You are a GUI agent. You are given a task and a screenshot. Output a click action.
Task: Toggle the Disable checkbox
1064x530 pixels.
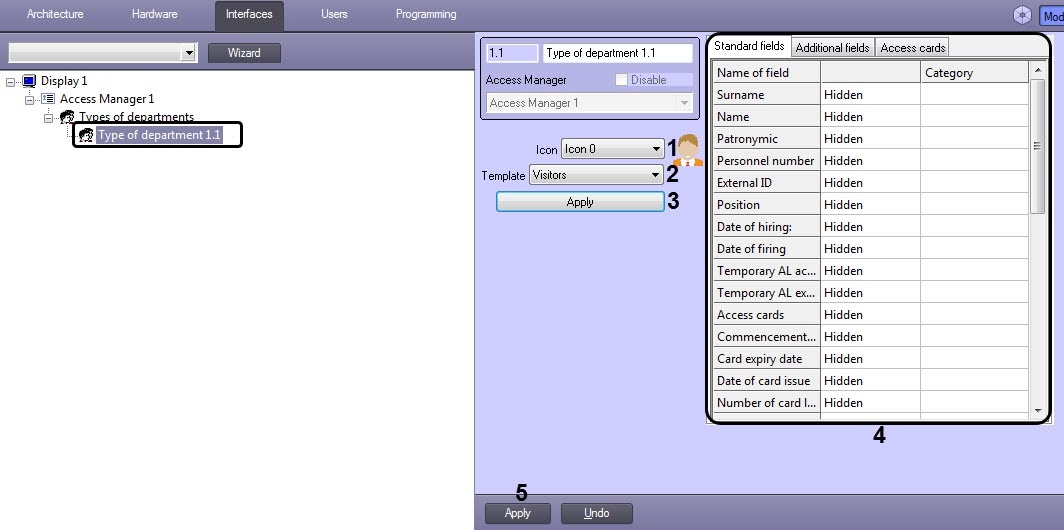(621, 80)
